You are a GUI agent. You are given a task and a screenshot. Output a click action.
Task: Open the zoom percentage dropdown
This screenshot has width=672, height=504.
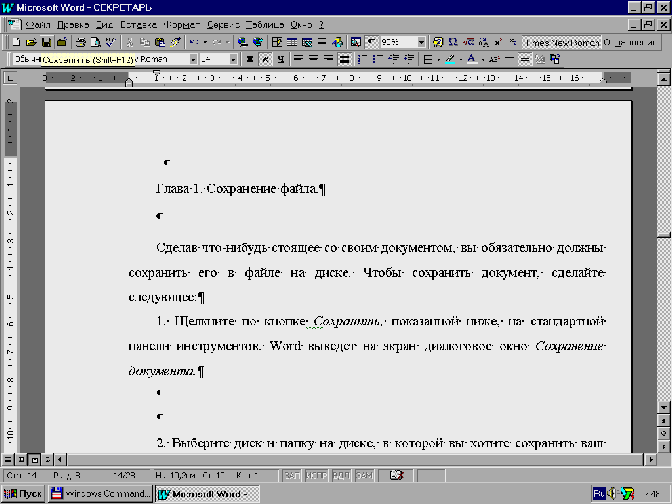point(421,42)
